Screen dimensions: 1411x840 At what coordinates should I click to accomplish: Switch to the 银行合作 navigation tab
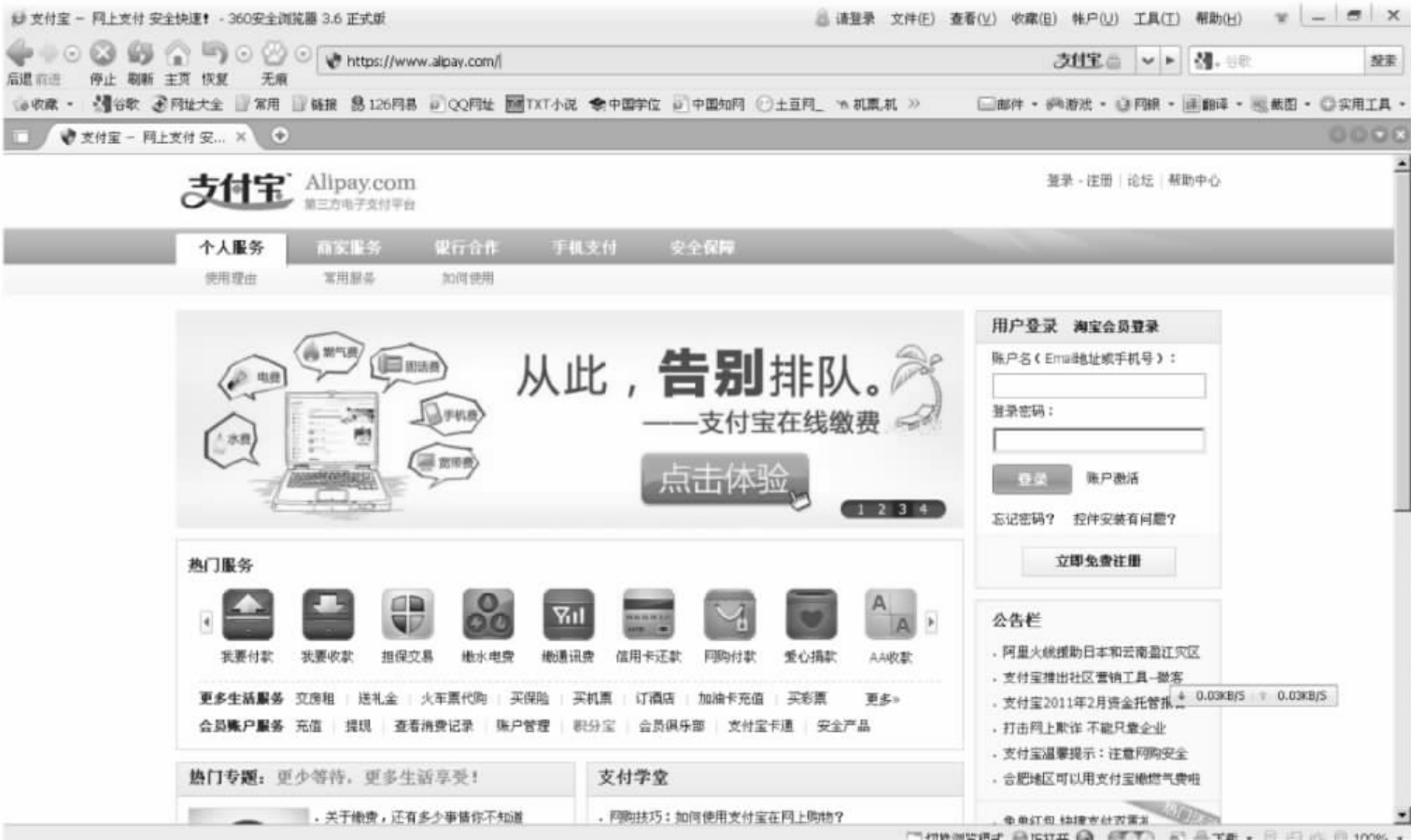(467, 247)
